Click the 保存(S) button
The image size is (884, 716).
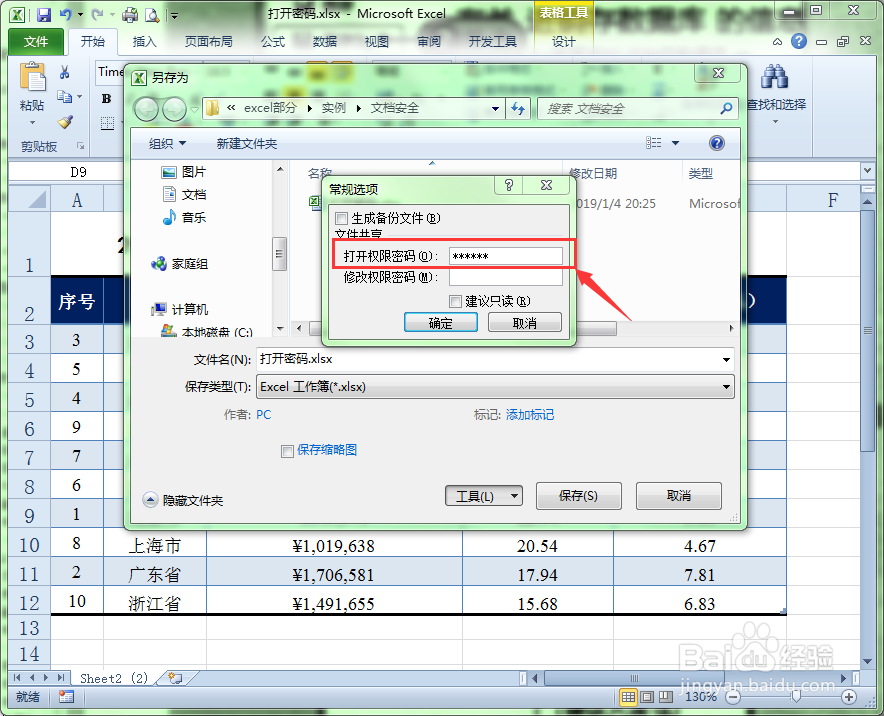[x=578, y=495]
